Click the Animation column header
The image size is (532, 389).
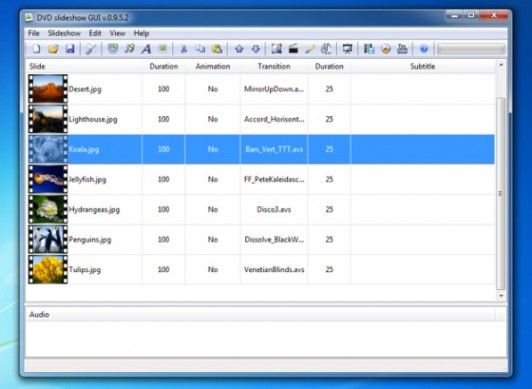point(213,66)
